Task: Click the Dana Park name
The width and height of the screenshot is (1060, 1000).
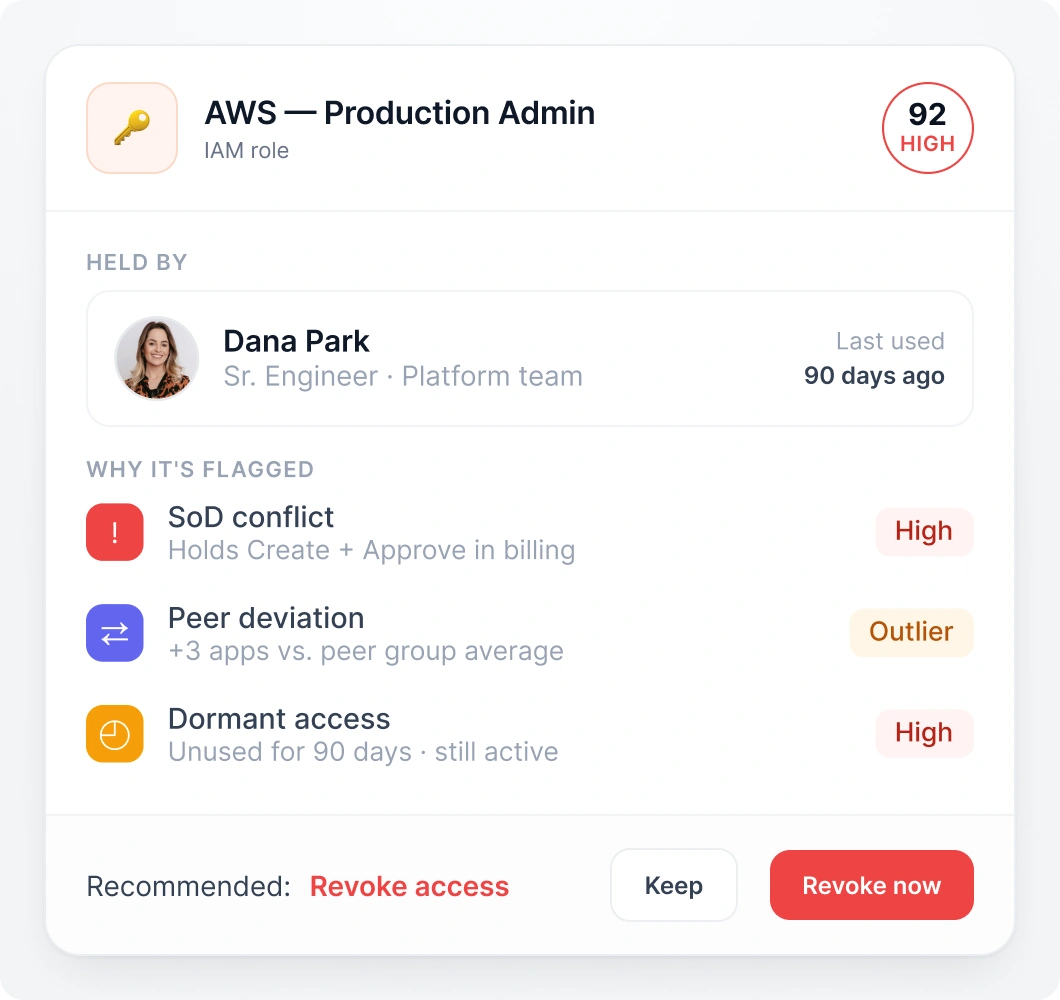Action: point(296,341)
